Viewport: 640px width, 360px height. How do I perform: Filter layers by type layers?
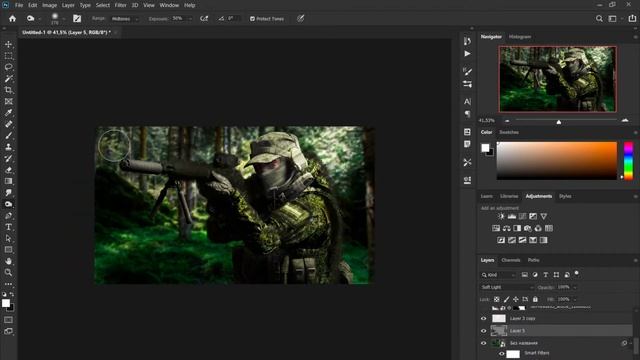546,275
